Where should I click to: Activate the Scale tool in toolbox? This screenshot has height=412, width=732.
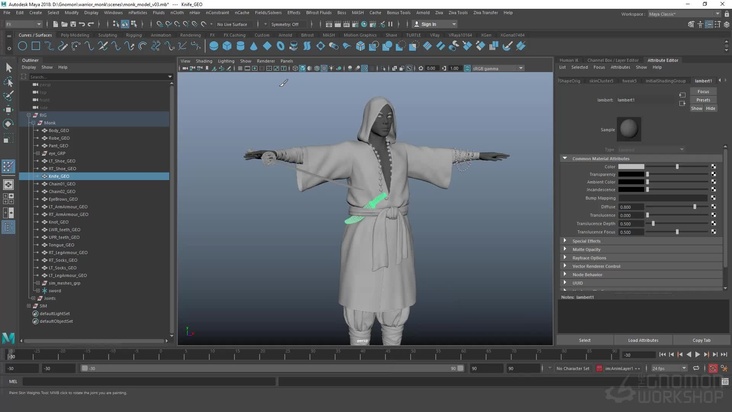click(x=8, y=139)
